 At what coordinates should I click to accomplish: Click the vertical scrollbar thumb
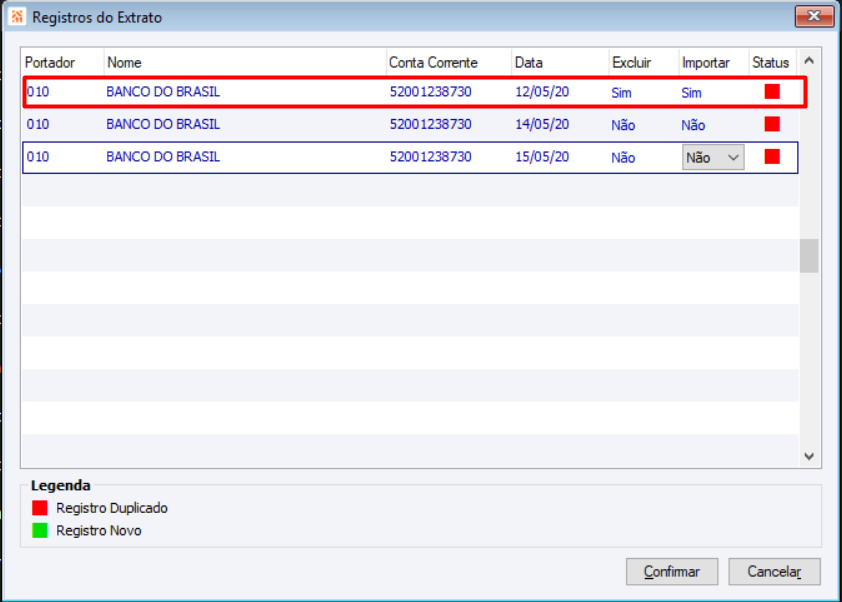pyautogui.click(x=809, y=256)
